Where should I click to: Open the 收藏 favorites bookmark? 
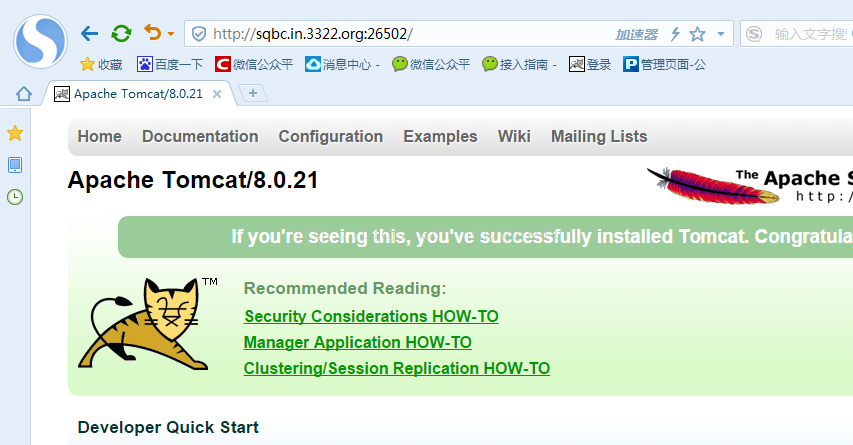coord(101,64)
